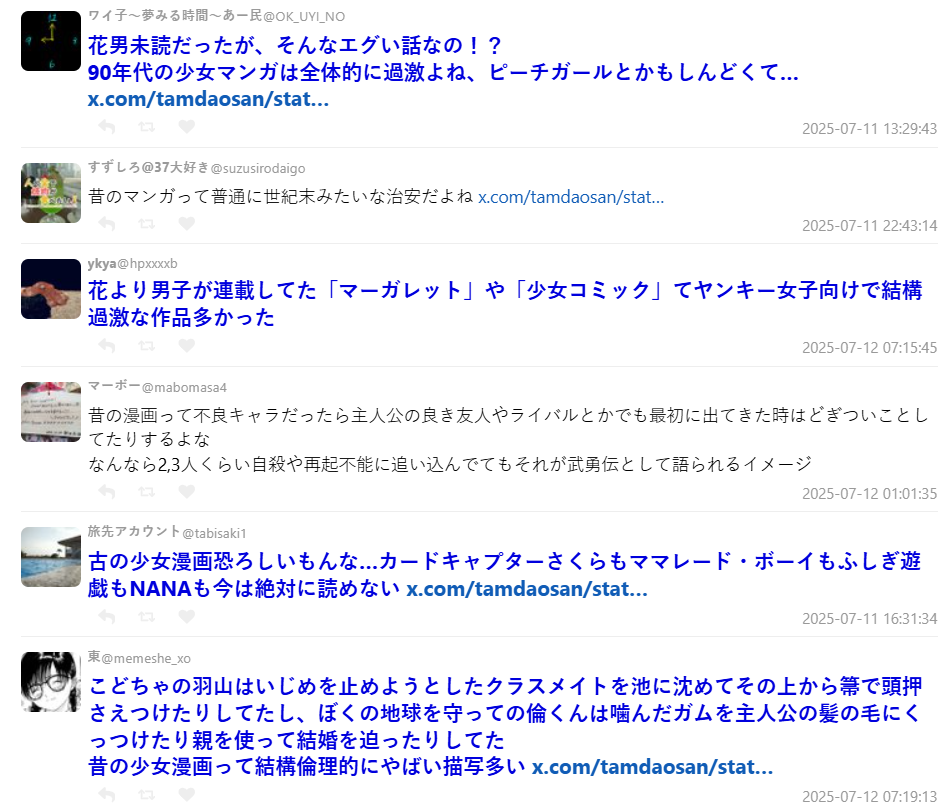Open the @OK_UYI_NO clock avatar

click(51, 41)
